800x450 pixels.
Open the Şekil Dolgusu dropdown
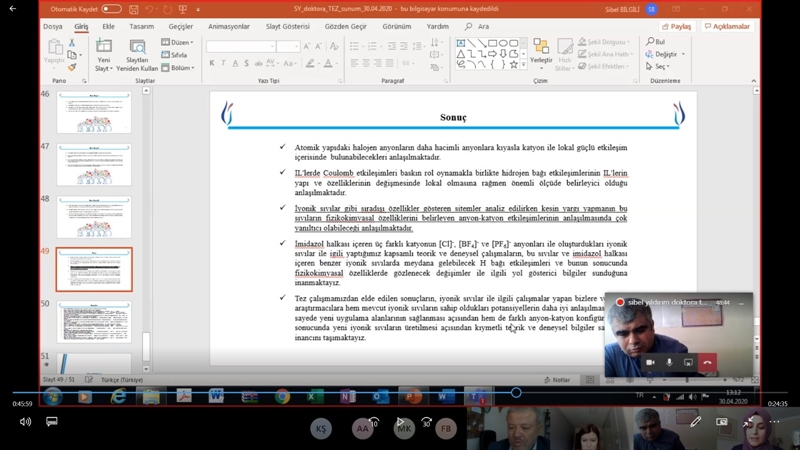[x=606, y=43]
